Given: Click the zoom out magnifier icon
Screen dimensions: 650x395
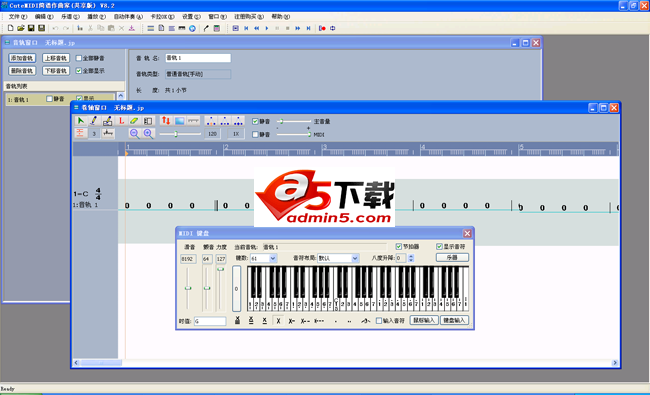Looking at the screenshot, I should [134, 133].
